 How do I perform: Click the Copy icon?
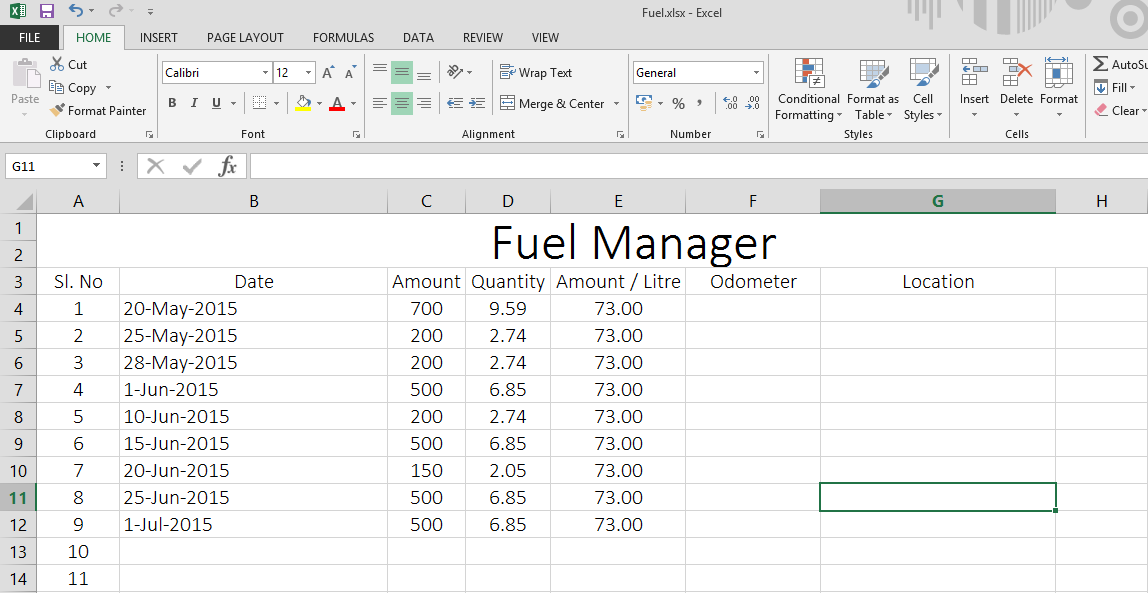(x=57, y=87)
